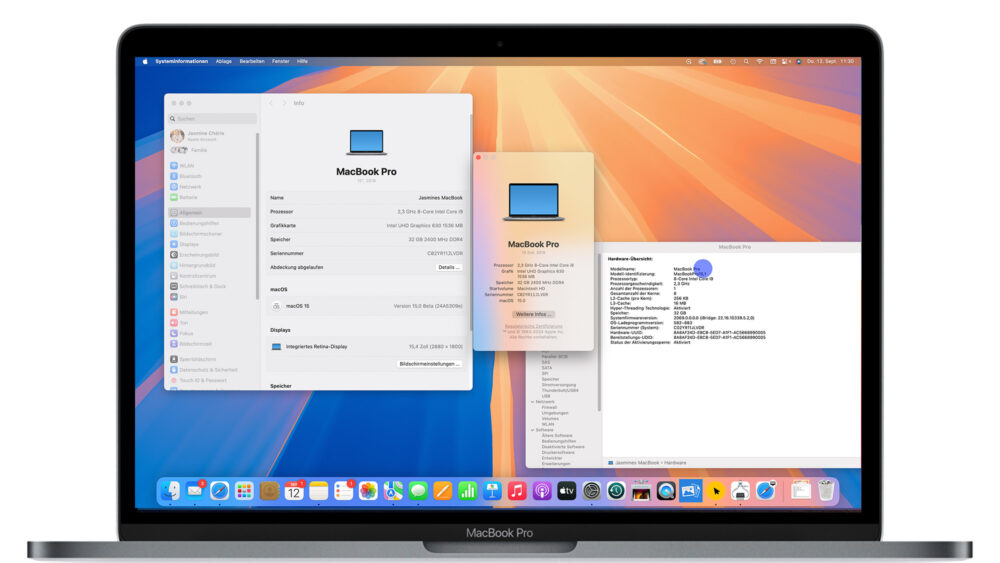Viewport: 1000px width, 563px height.
Task: Go forward using the Settings forward chevron
Action: tap(284, 103)
